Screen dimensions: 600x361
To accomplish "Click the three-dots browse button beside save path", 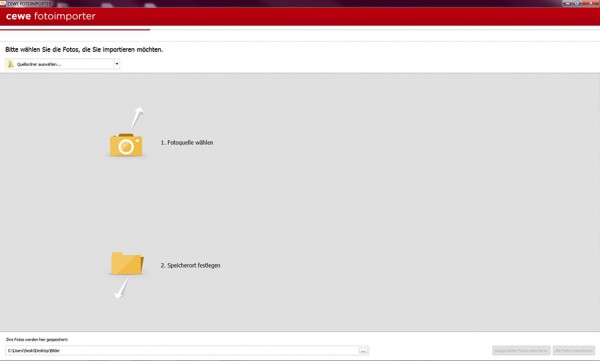I will click(363, 350).
